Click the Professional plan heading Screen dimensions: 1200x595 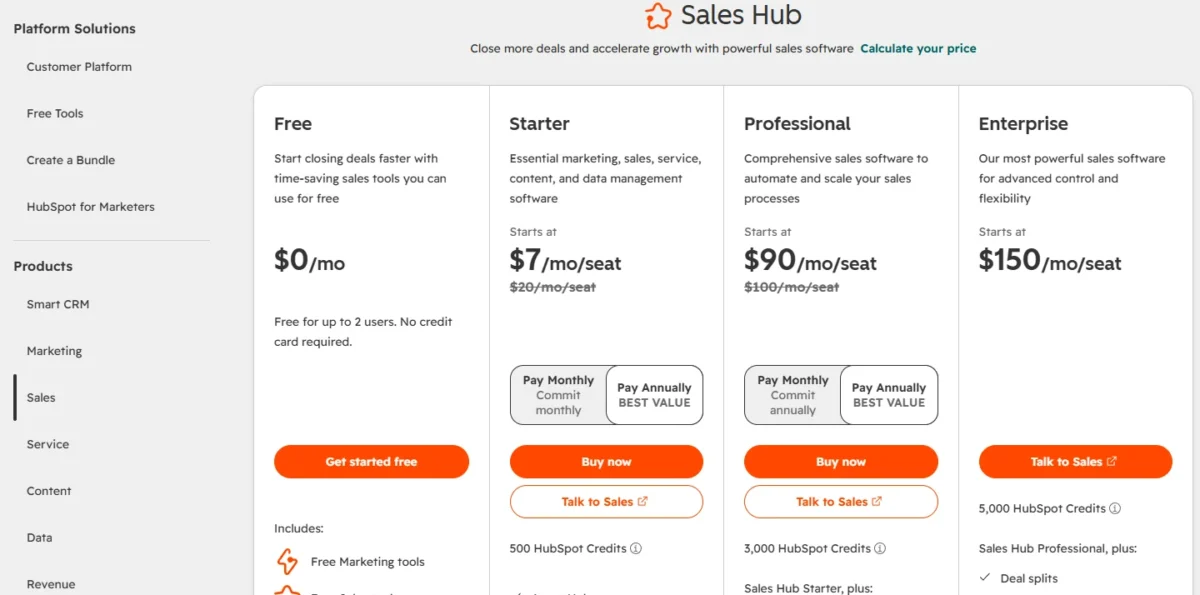[797, 124]
